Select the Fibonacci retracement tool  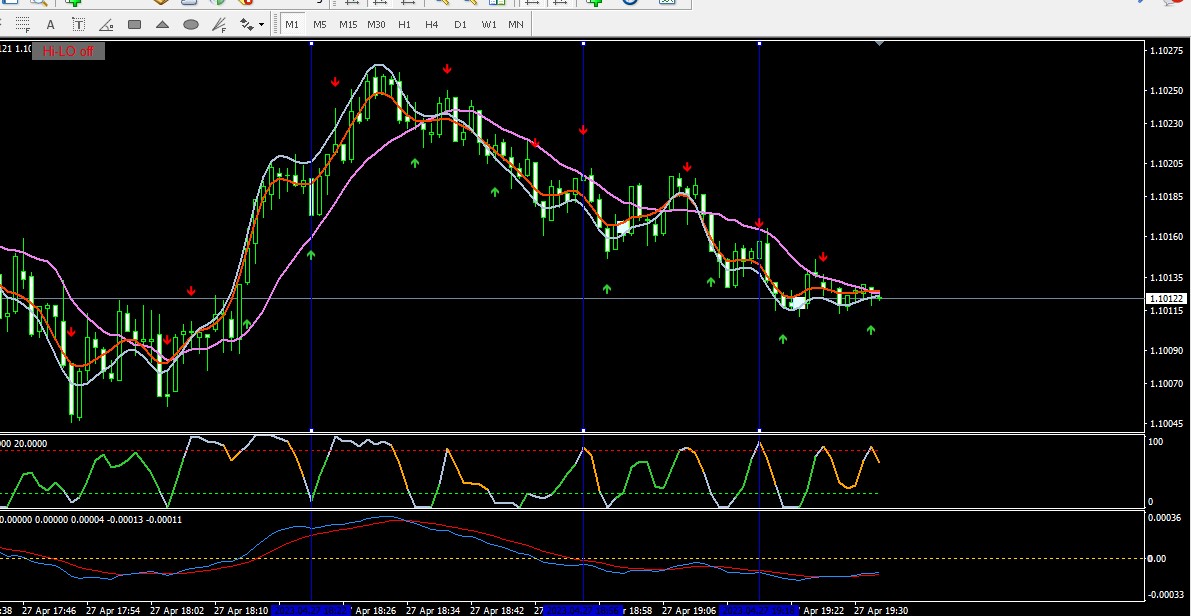tap(22, 24)
